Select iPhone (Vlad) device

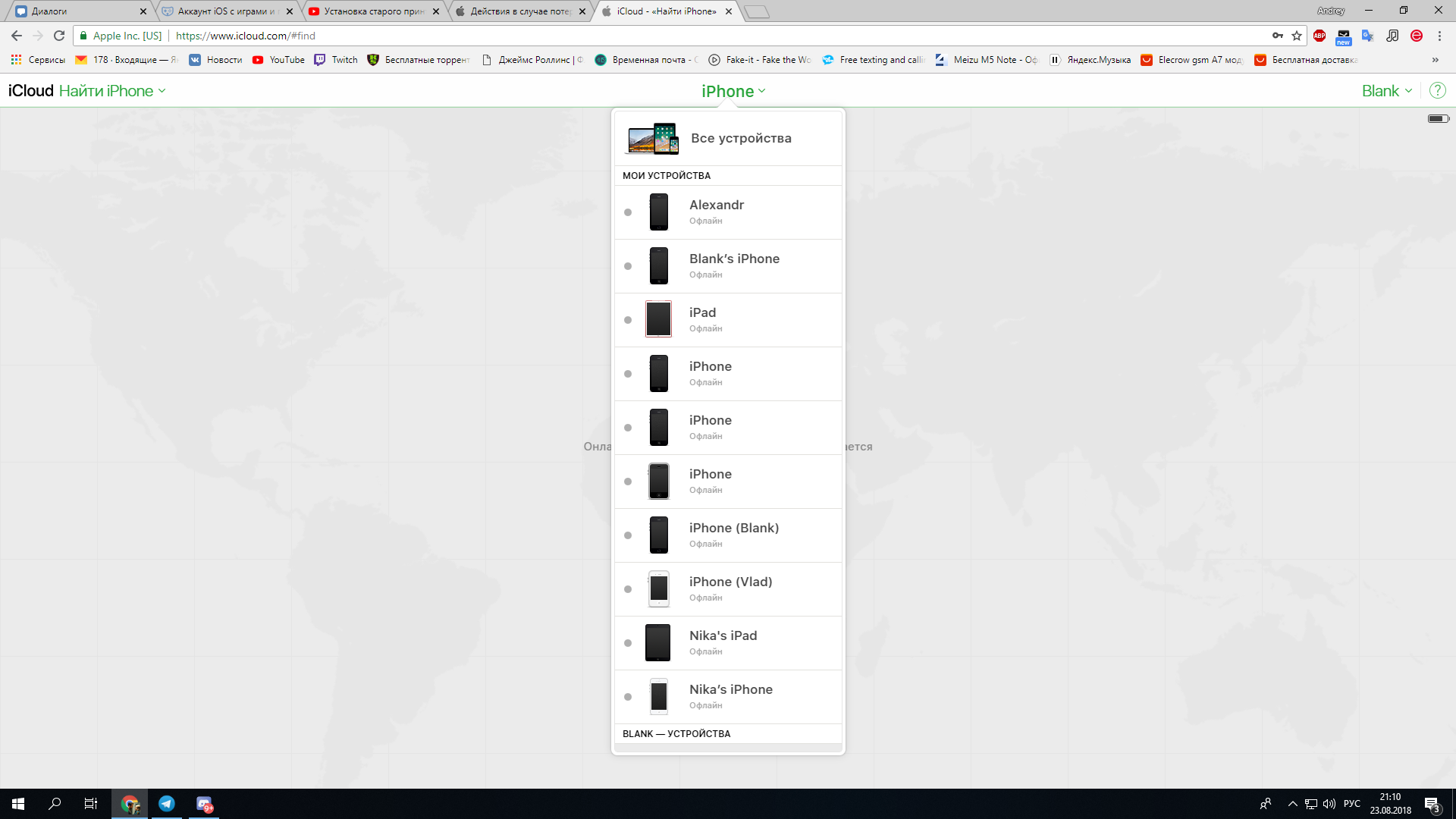(728, 589)
